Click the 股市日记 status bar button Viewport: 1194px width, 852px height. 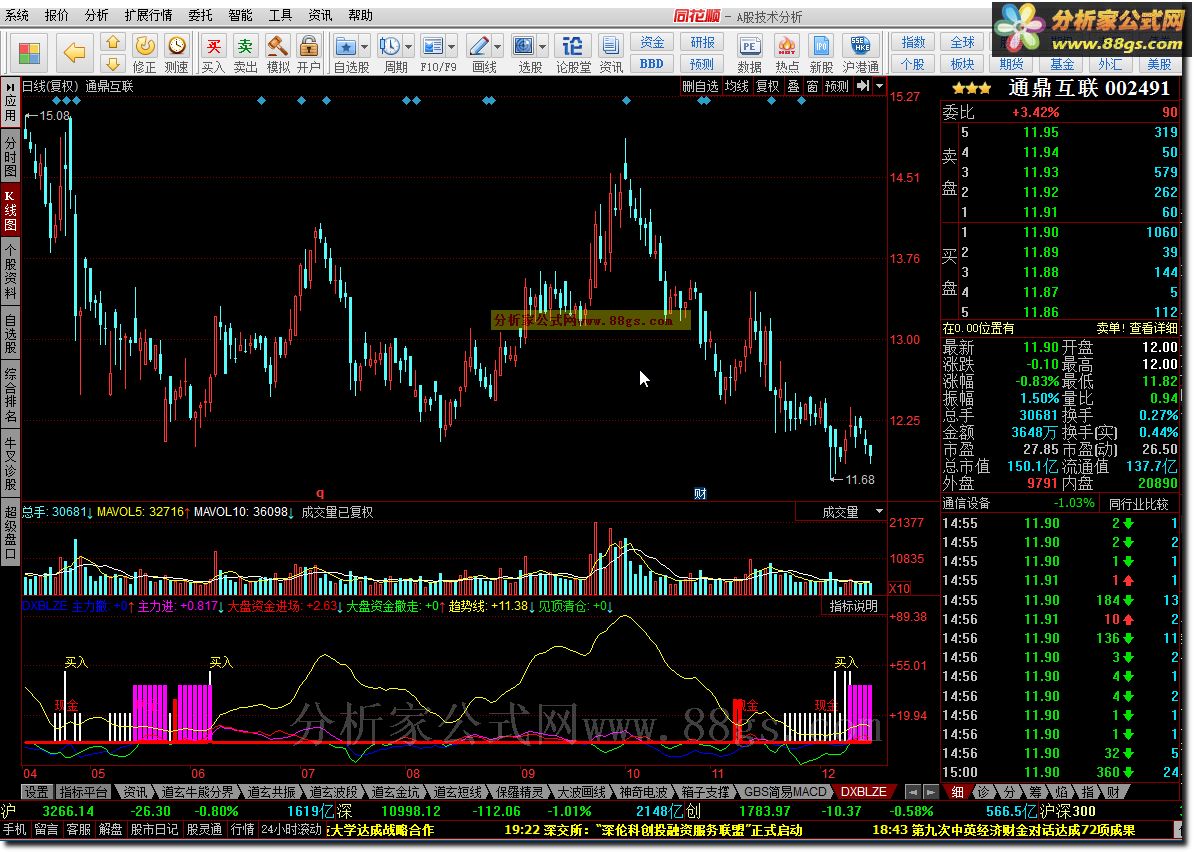pos(155,829)
